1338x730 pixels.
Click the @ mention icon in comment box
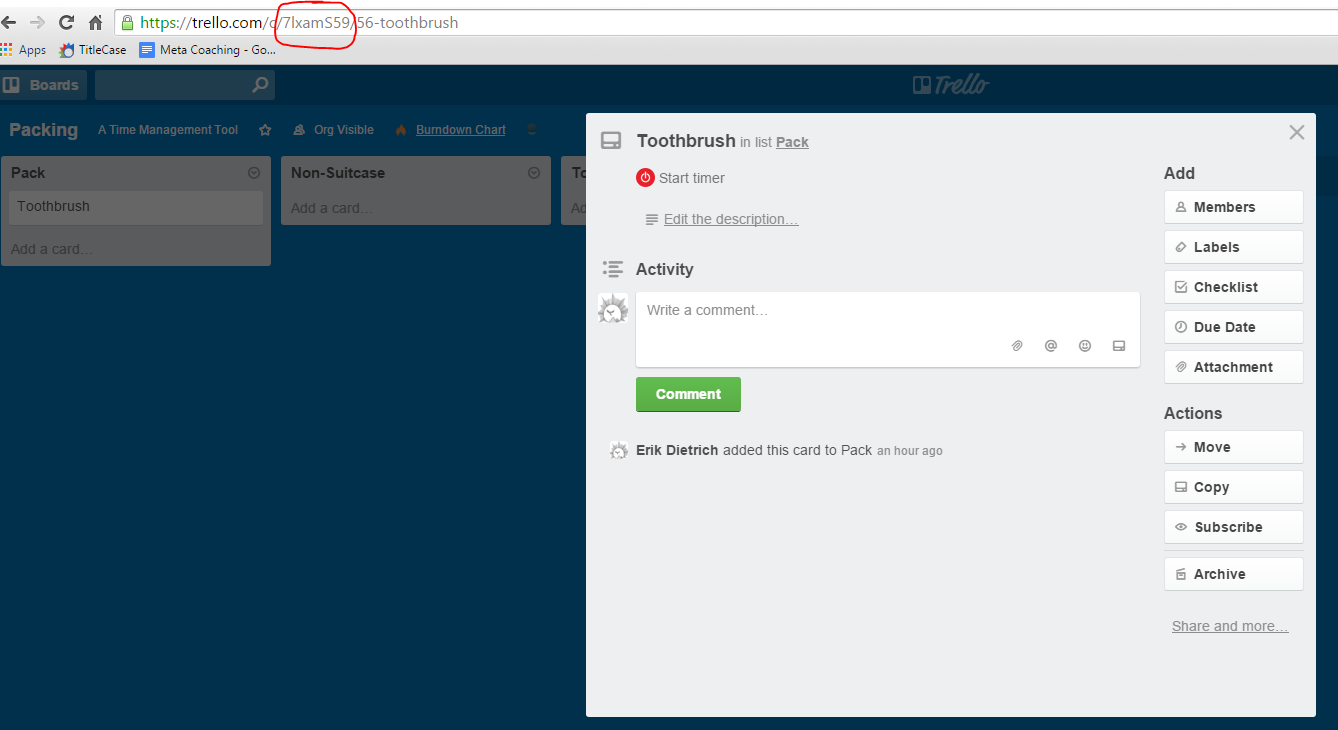tap(1051, 346)
